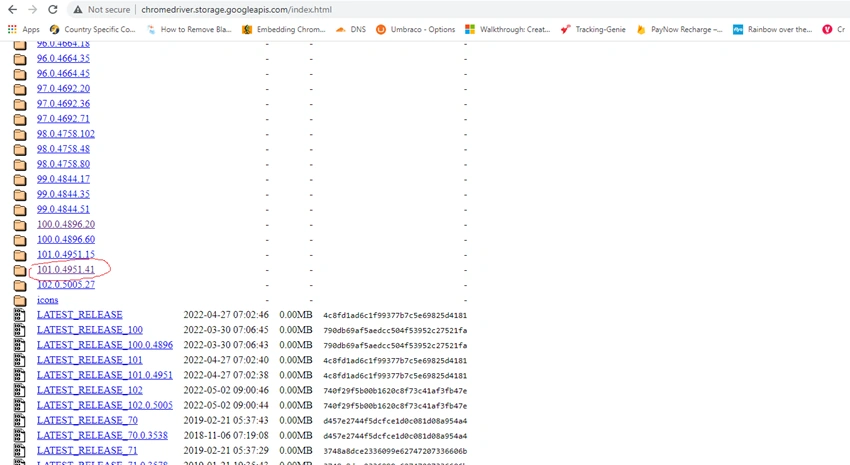The width and height of the screenshot is (850, 465).
Task: Open folder link 98.0.4758.80
Action: (63, 164)
